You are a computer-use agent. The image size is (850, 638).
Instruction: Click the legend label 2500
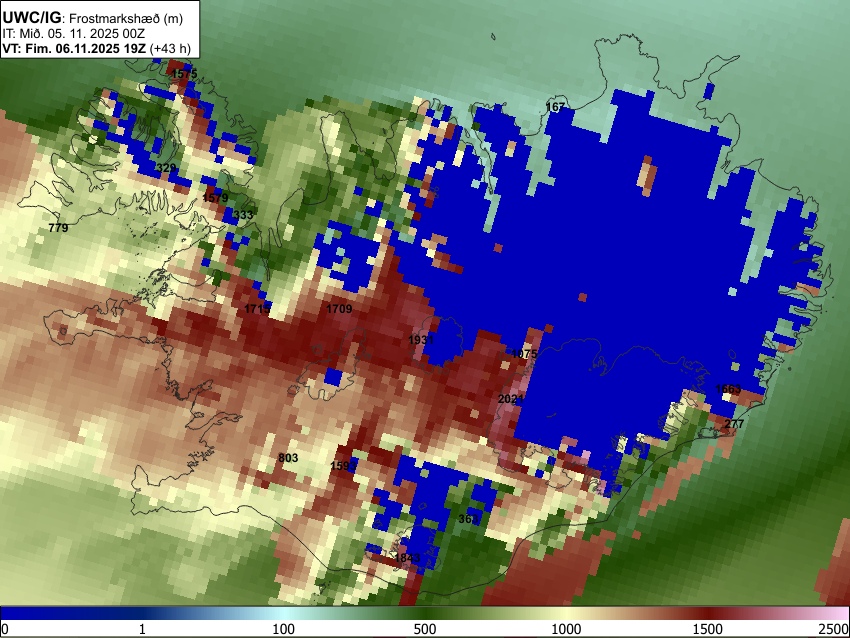834,629
